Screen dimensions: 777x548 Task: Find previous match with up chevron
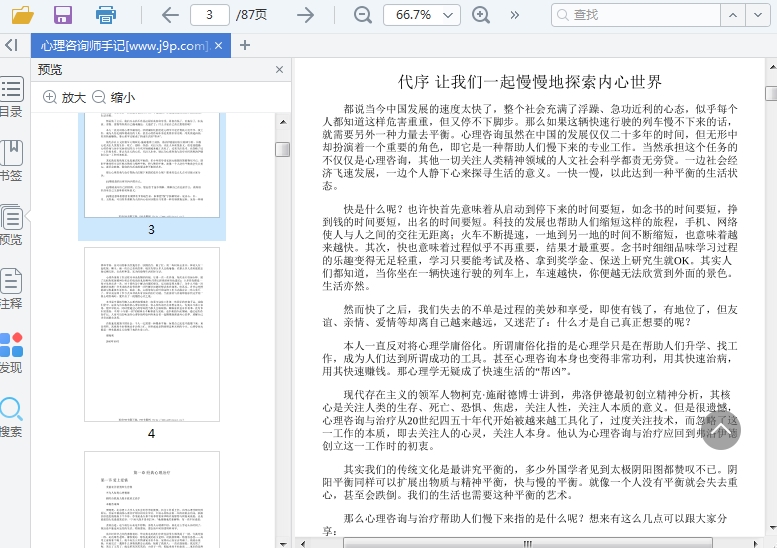(732, 15)
